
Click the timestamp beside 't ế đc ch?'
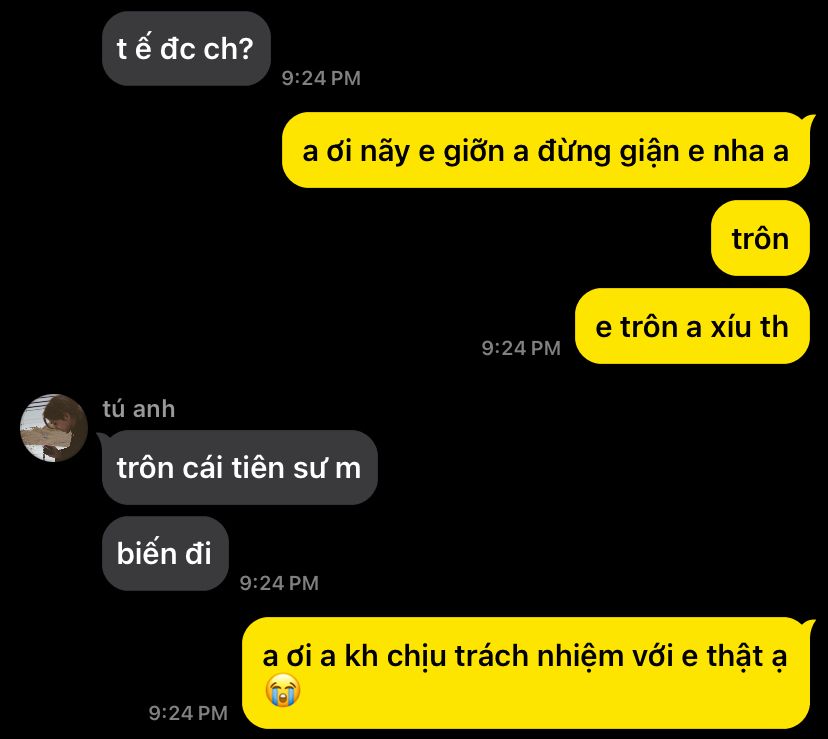[x=321, y=78]
